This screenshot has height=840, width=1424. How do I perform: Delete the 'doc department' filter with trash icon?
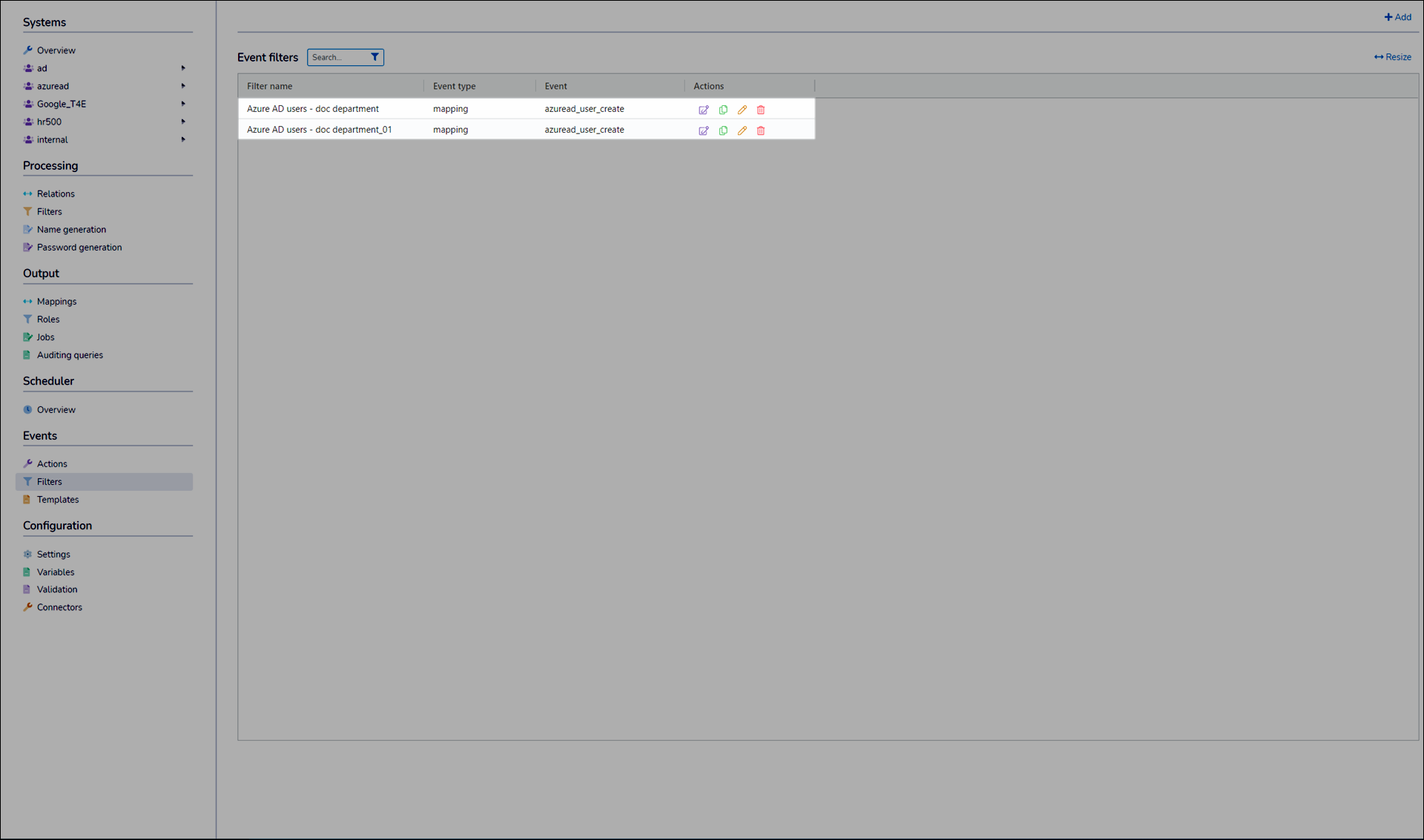(761, 110)
